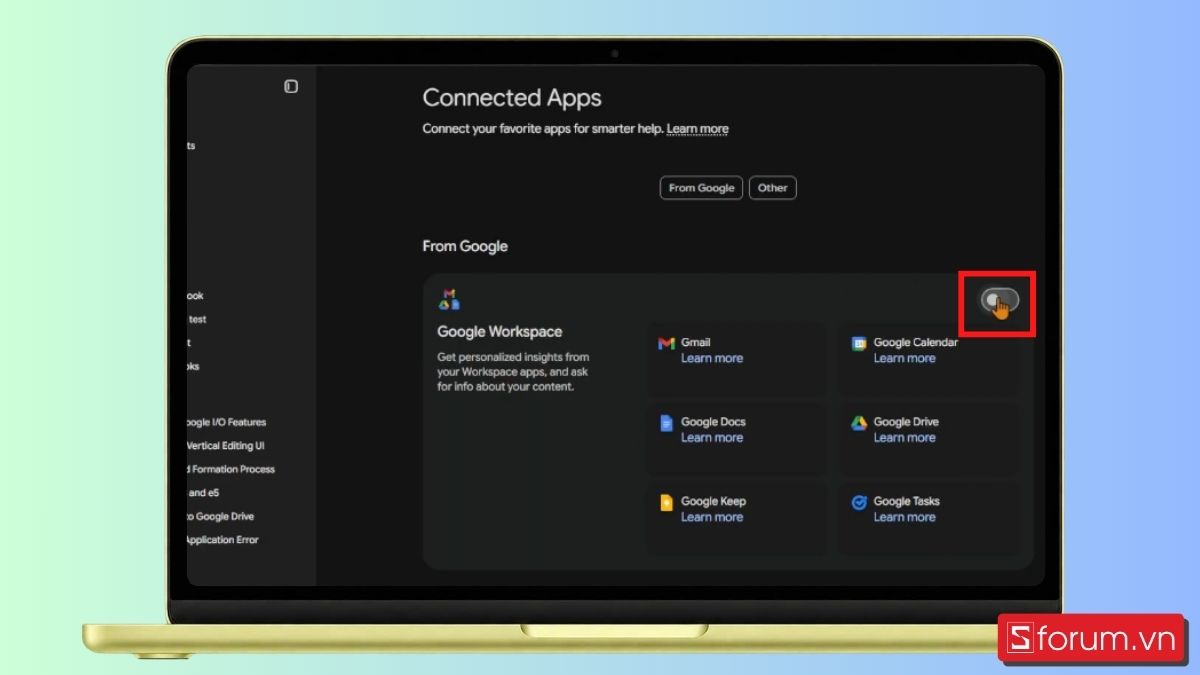Open the Formation Process chat in sidebar
This screenshot has height=675, width=1200.
[x=231, y=470]
